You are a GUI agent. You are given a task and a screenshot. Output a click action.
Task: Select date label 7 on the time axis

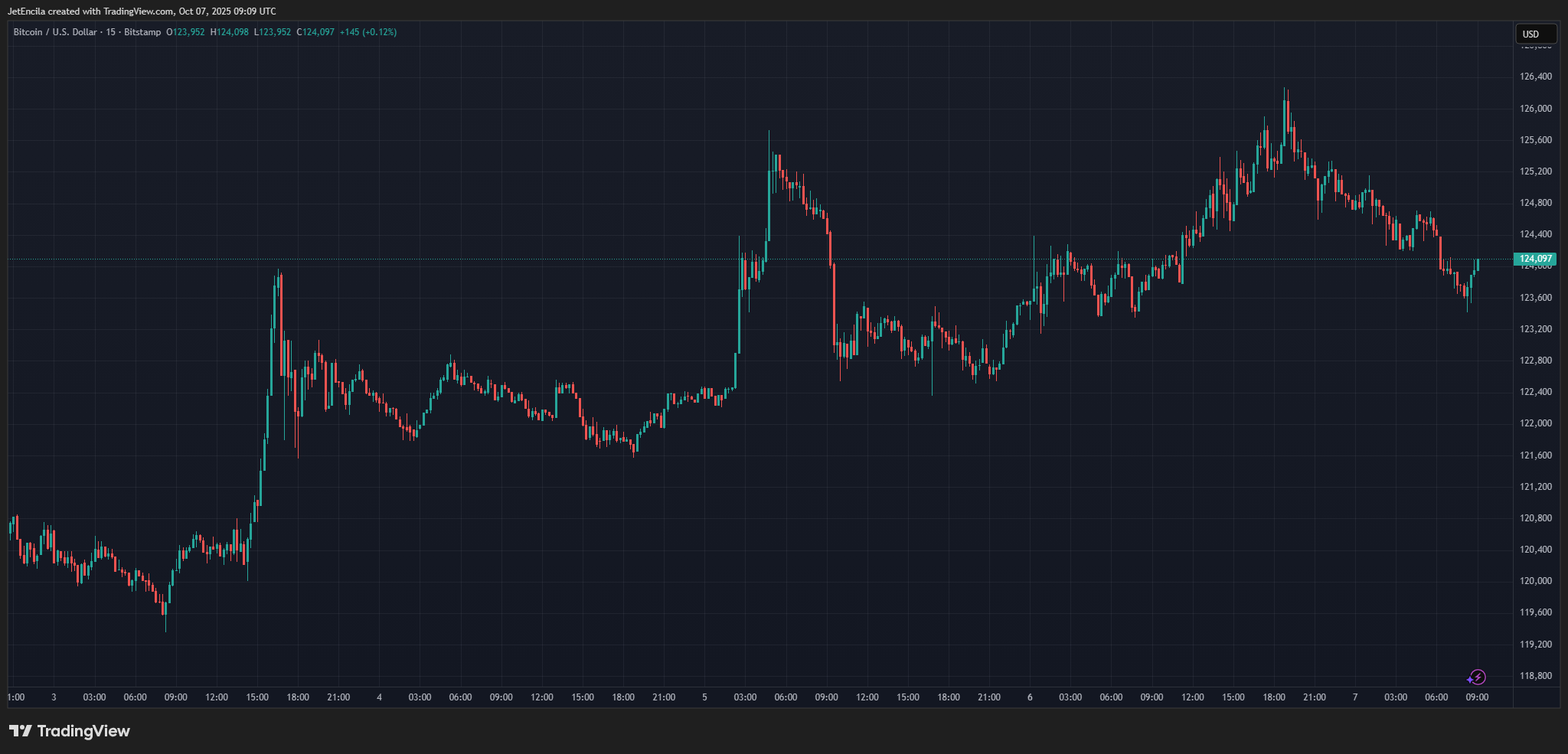[x=1355, y=697]
